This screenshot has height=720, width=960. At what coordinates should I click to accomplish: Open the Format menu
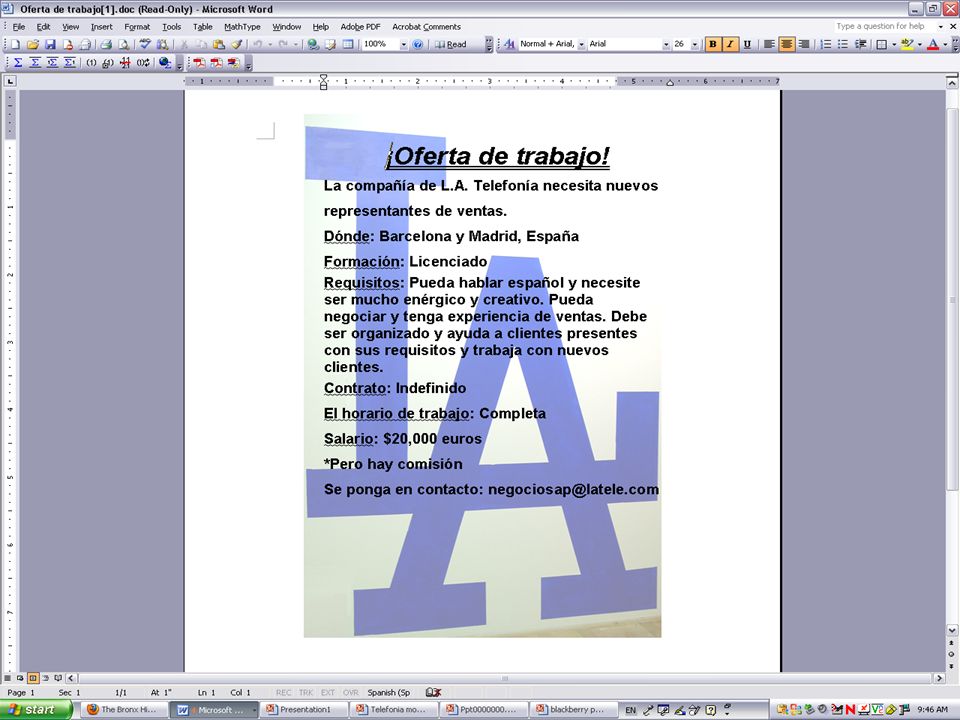coord(137,27)
